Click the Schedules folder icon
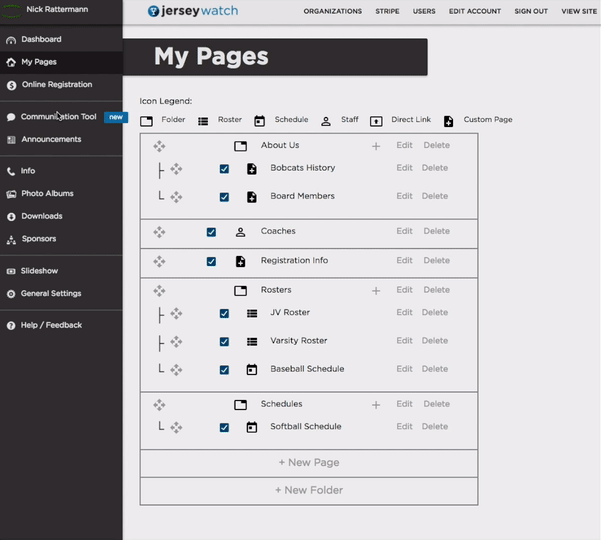 point(240,405)
